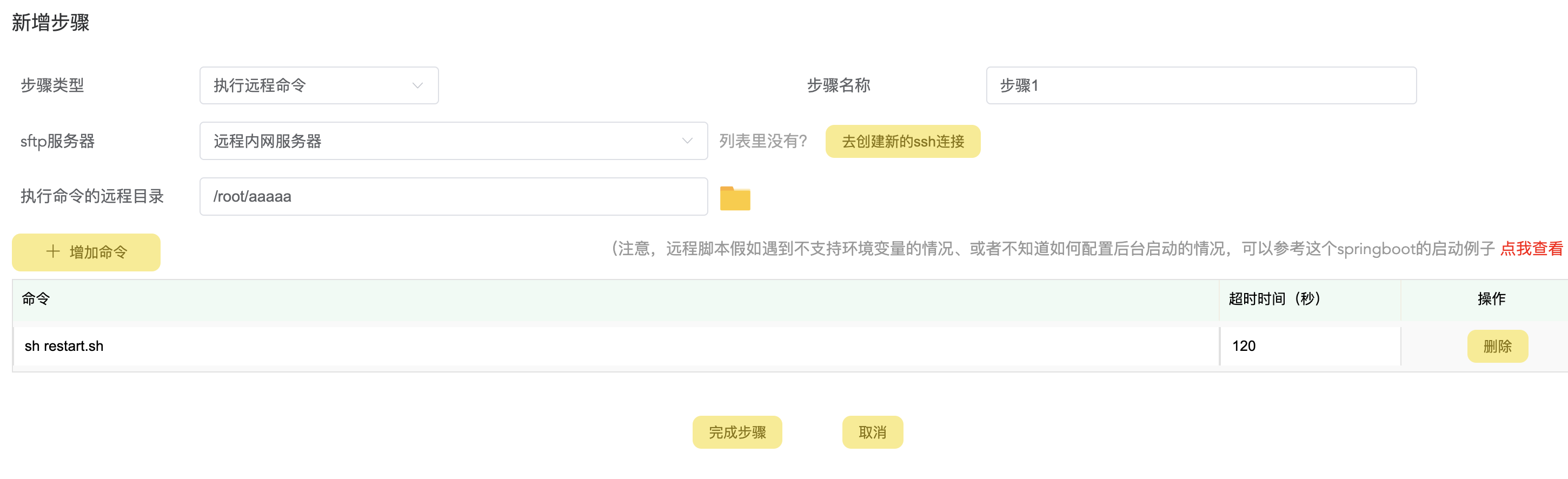Open the sftp服务器 dropdown showing 远程内网服务器

point(453,141)
